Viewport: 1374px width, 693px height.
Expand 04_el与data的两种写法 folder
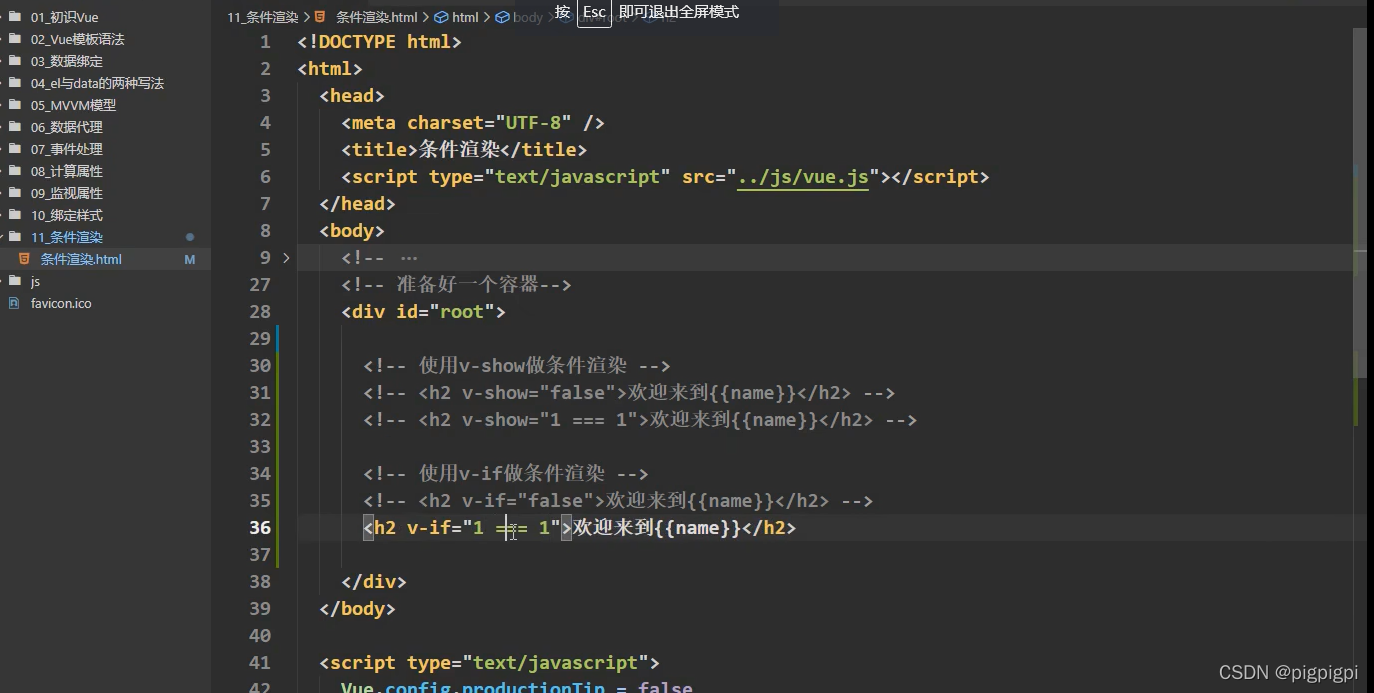pyautogui.click(x=97, y=83)
